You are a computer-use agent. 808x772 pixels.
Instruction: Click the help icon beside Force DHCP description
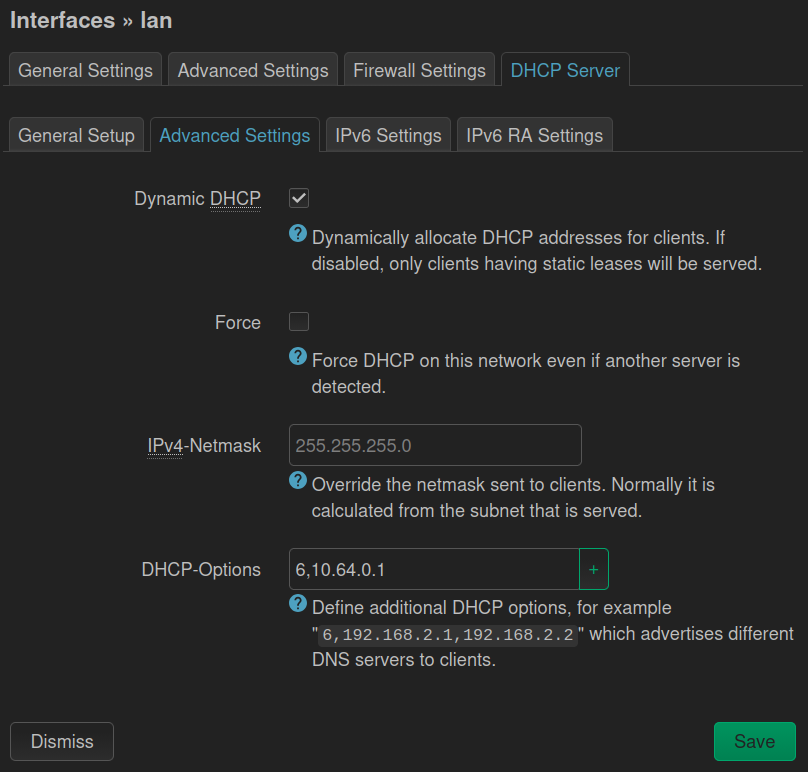[x=298, y=356]
